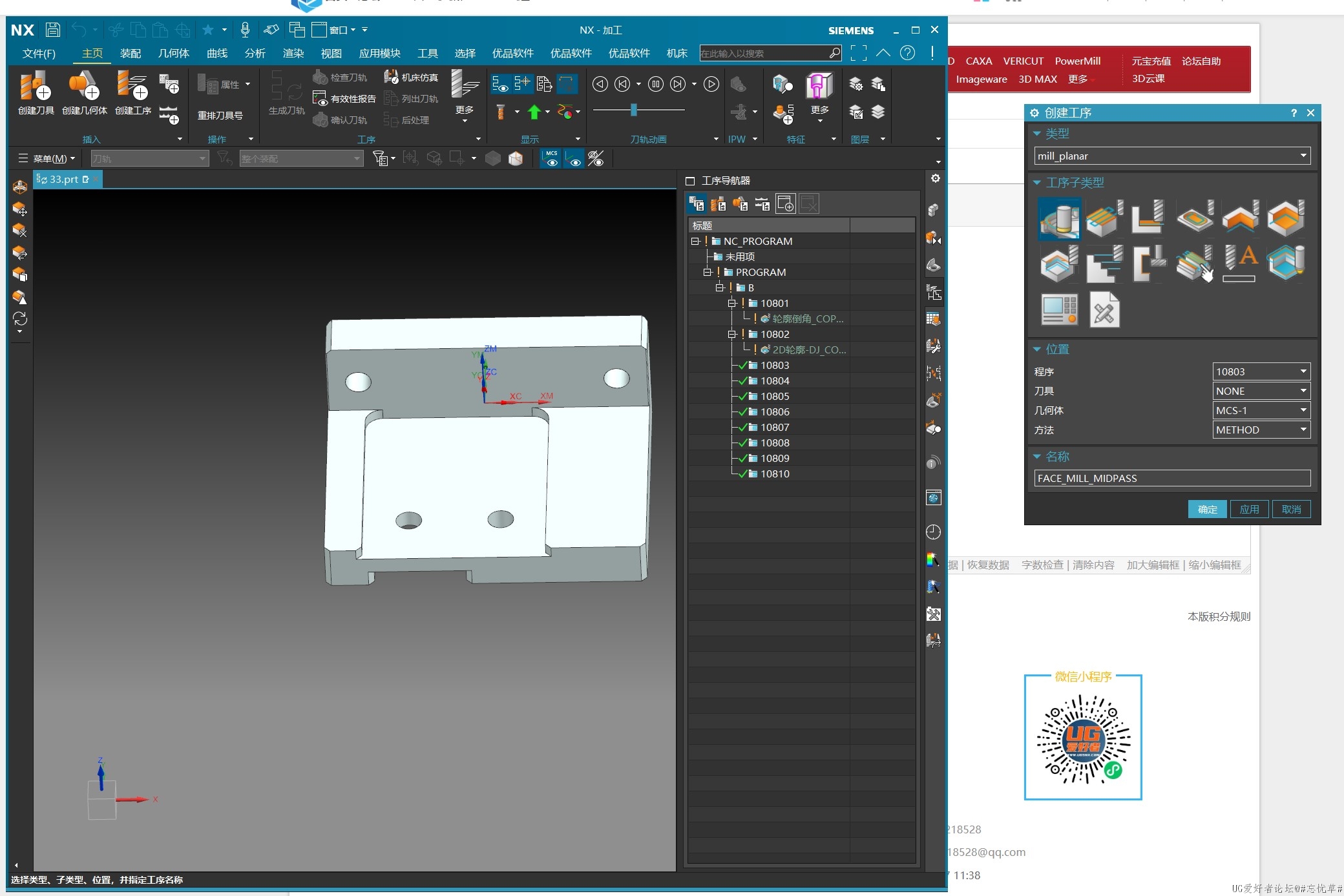Click the OK (确定) button in dialog
Screen dimensions: 1344x896
[1207, 509]
